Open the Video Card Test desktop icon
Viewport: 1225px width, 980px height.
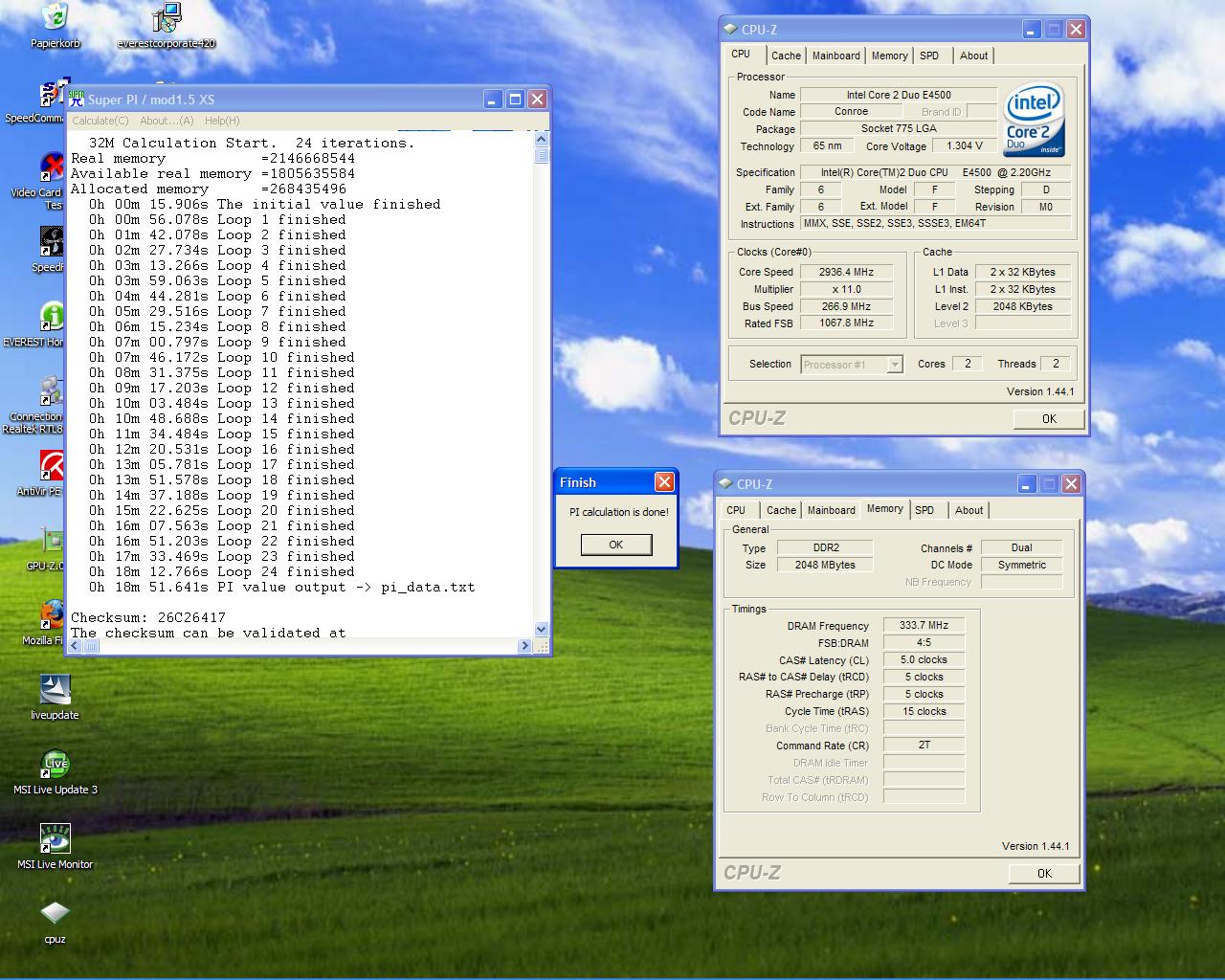(x=52, y=167)
